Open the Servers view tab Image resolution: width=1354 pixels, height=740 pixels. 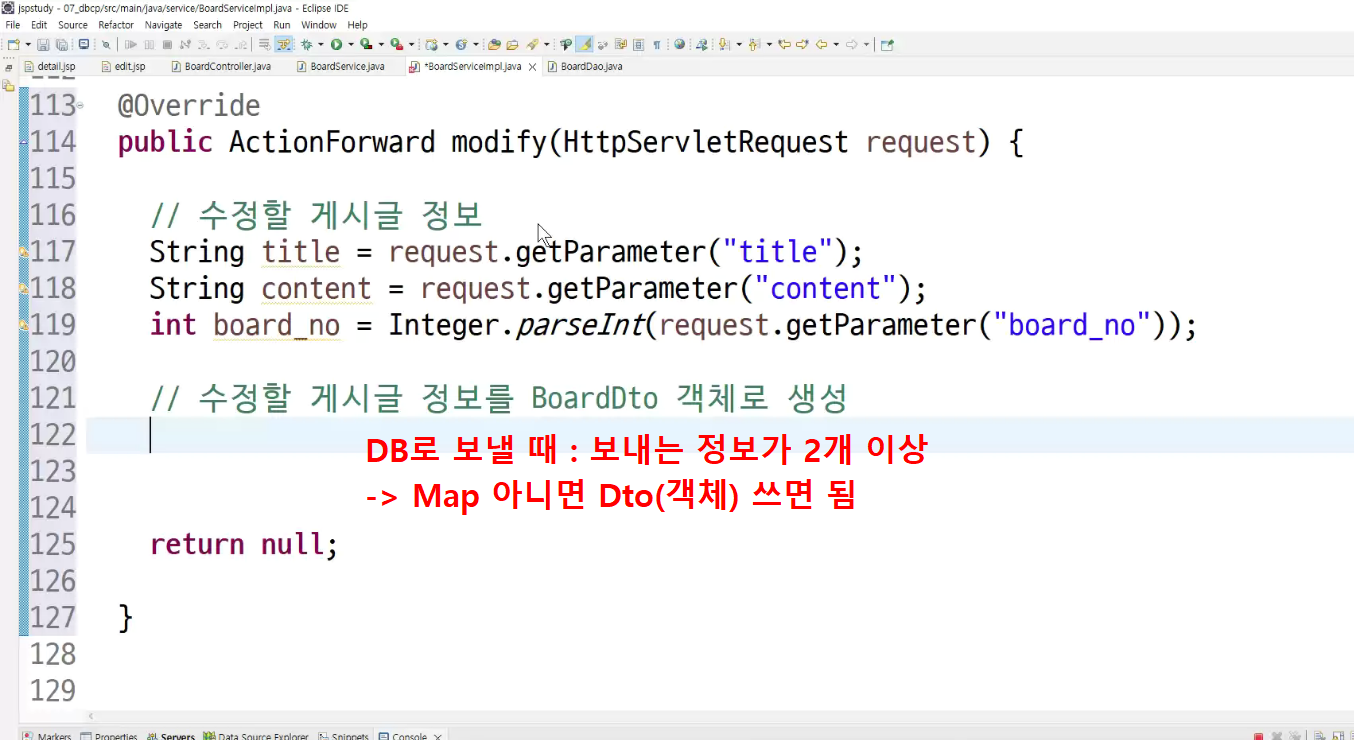170,736
